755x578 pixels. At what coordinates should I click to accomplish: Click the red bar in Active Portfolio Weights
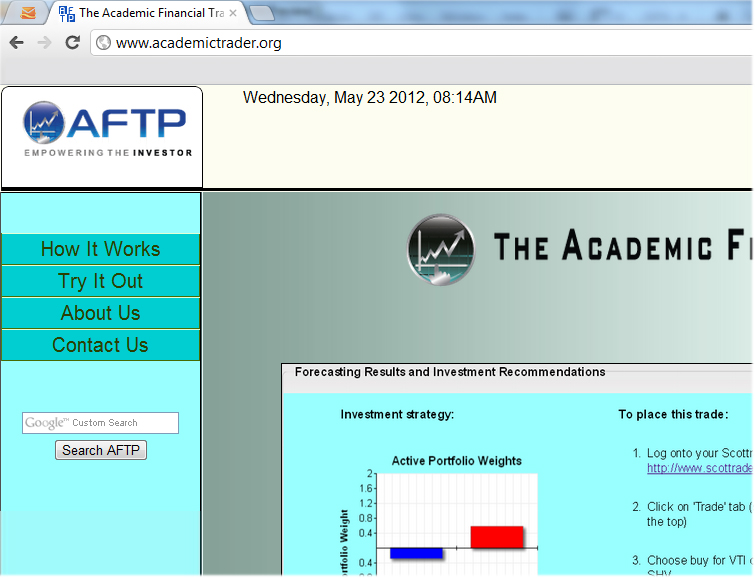497,537
